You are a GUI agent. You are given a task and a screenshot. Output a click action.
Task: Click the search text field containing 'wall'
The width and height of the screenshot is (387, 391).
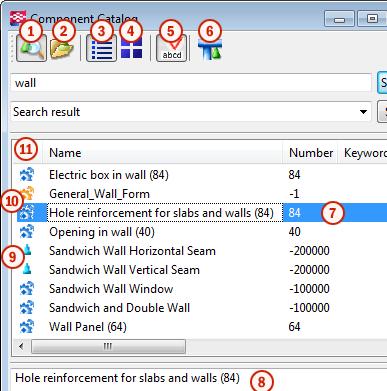click(x=191, y=83)
